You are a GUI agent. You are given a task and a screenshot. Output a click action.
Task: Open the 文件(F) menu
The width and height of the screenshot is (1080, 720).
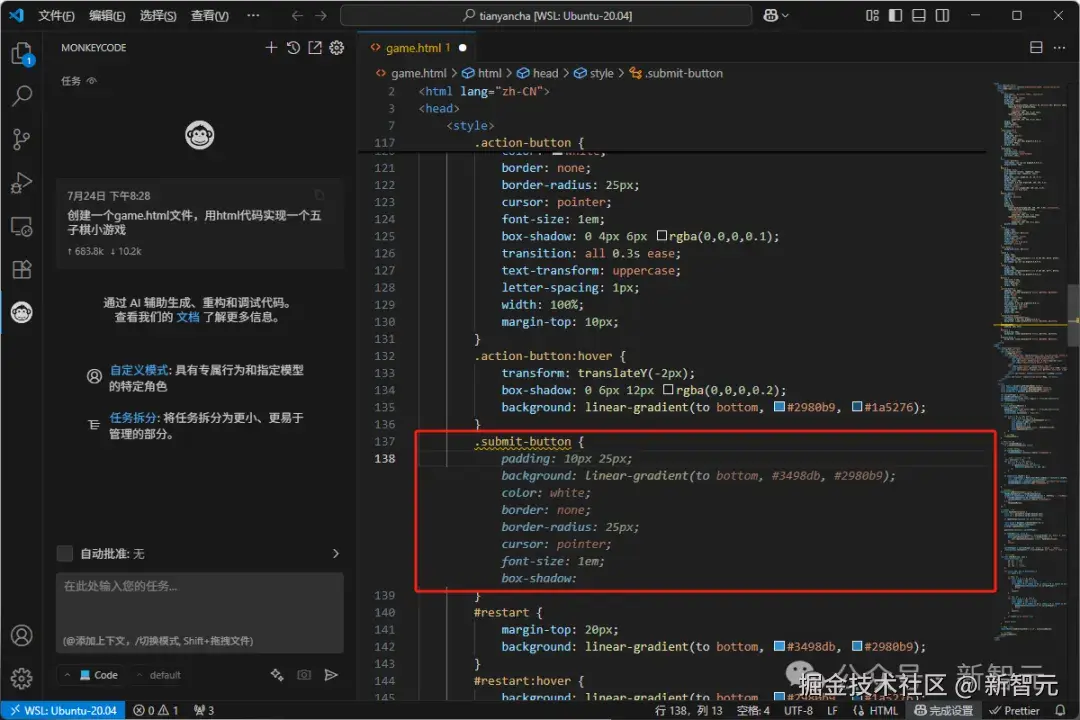[56, 15]
